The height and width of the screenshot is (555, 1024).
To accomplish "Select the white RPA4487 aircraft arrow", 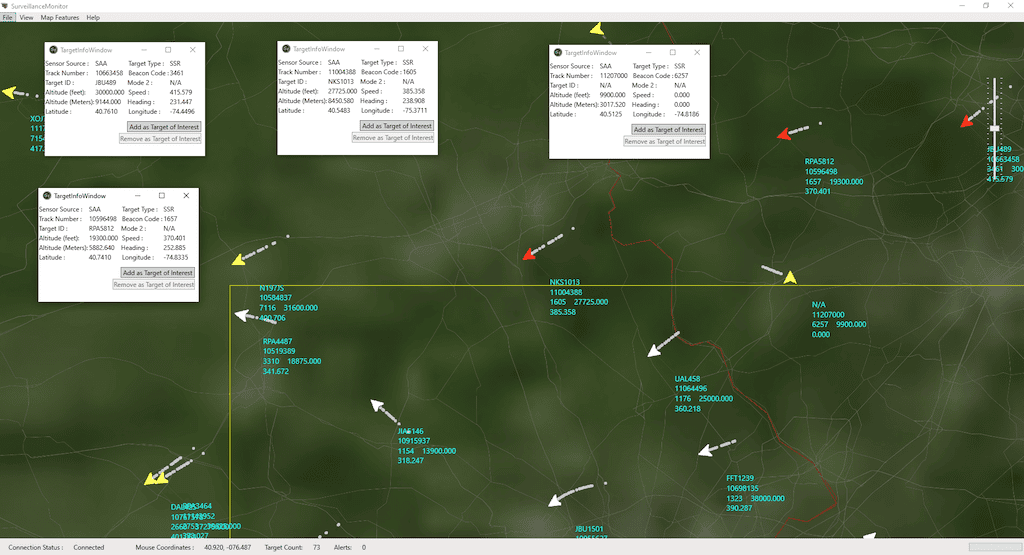I will click(243, 316).
